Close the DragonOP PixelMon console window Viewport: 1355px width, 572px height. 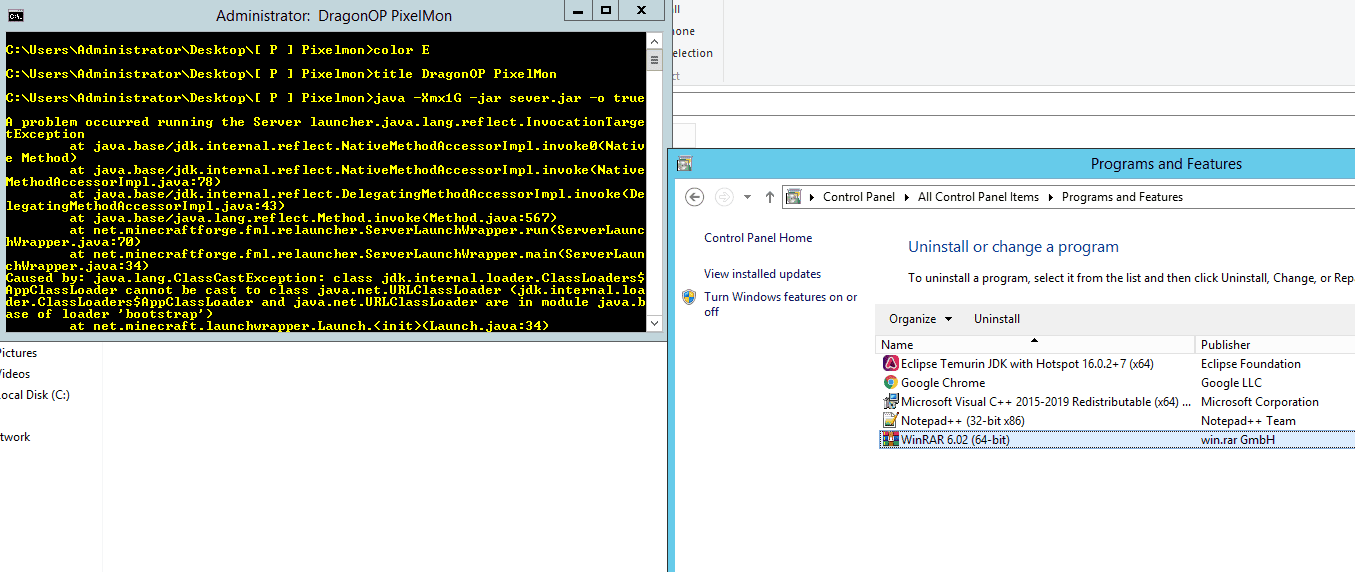click(x=641, y=11)
